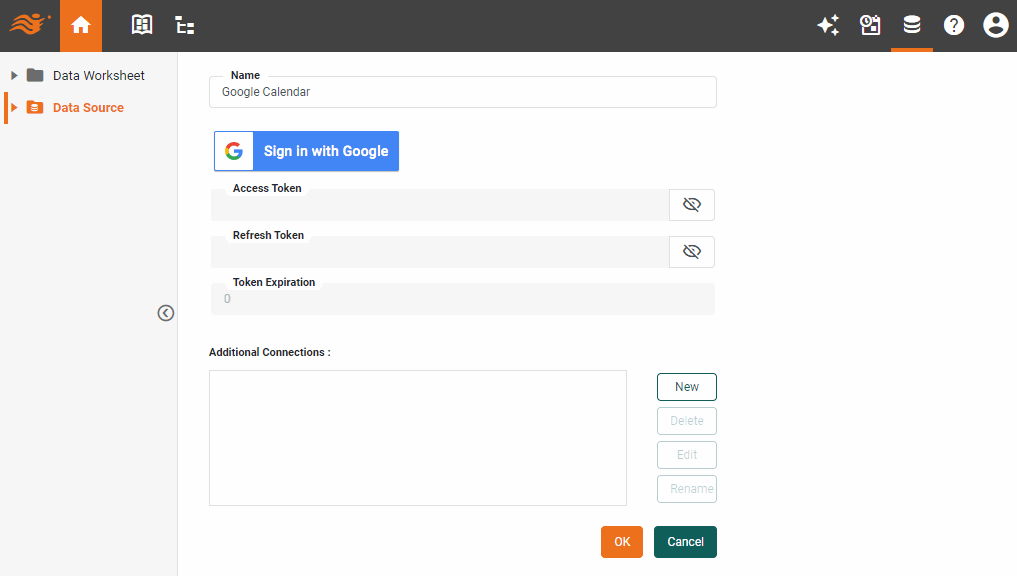The image size is (1017, 576).
Task: Open the hierarchy tree view icon
Action: tap(184, 25)
